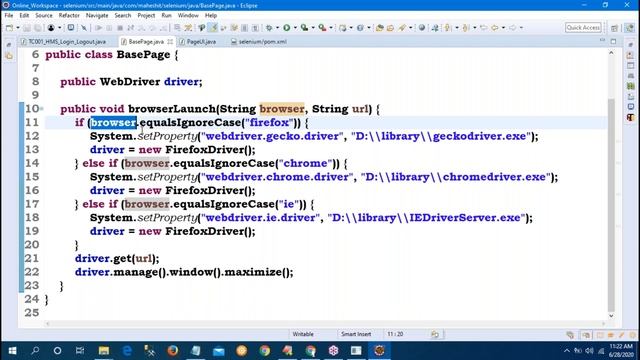The width and height of the screenshot is (640, 360).
Task: Click the Open Perspective icon
Action: 614,28
